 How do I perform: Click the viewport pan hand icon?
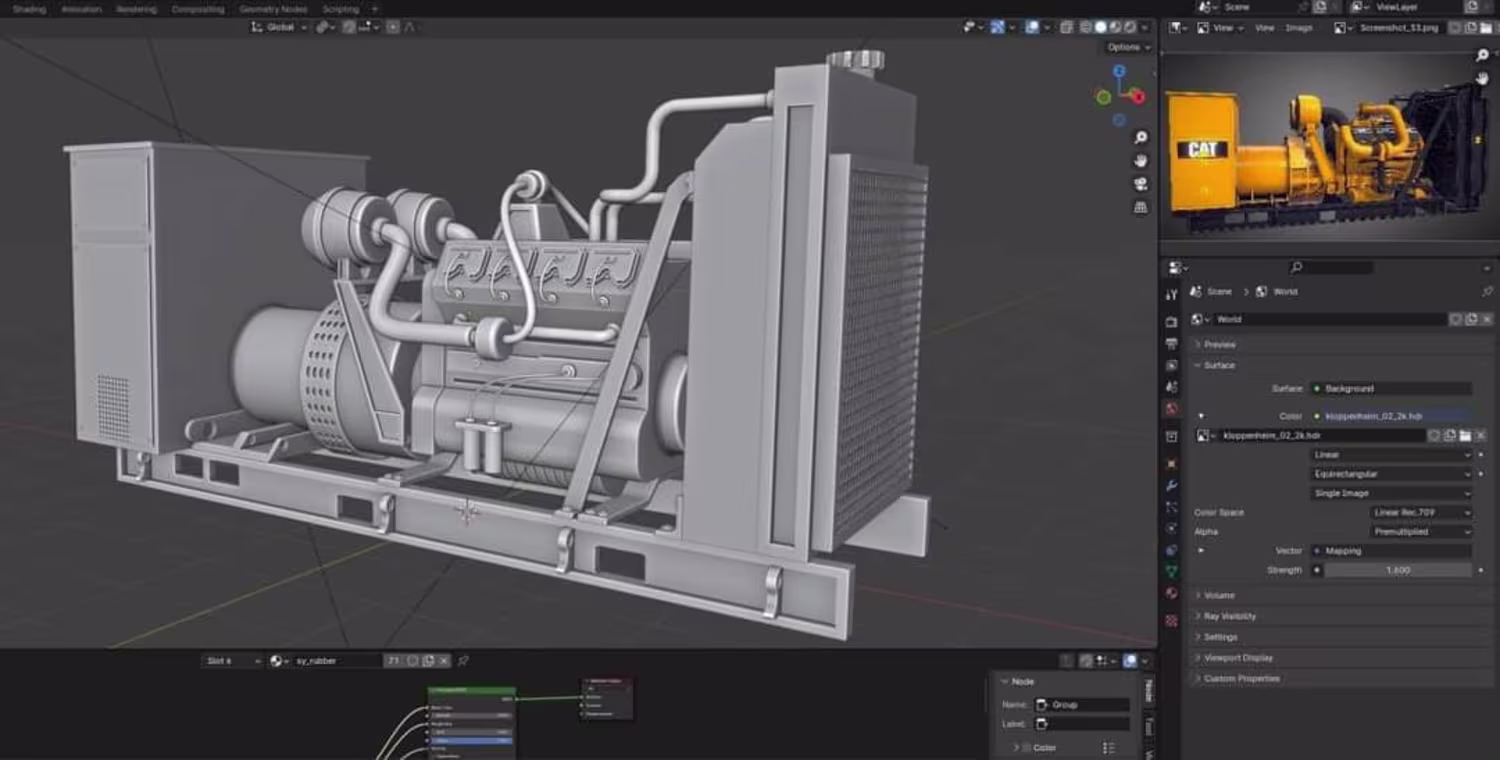click(x=1140, y=160)
